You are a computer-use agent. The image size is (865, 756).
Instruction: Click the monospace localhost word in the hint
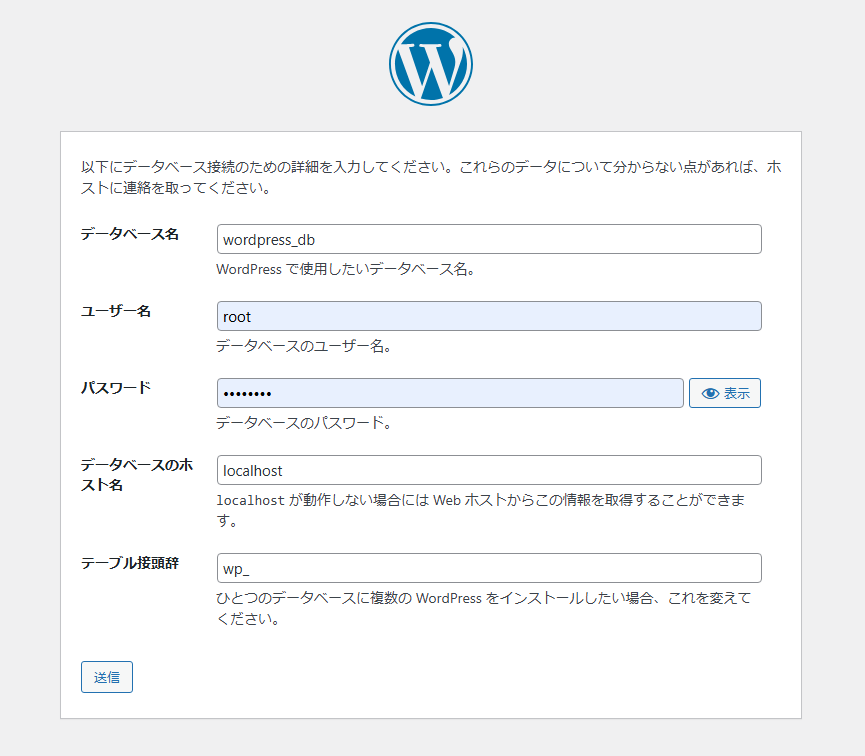251,500
